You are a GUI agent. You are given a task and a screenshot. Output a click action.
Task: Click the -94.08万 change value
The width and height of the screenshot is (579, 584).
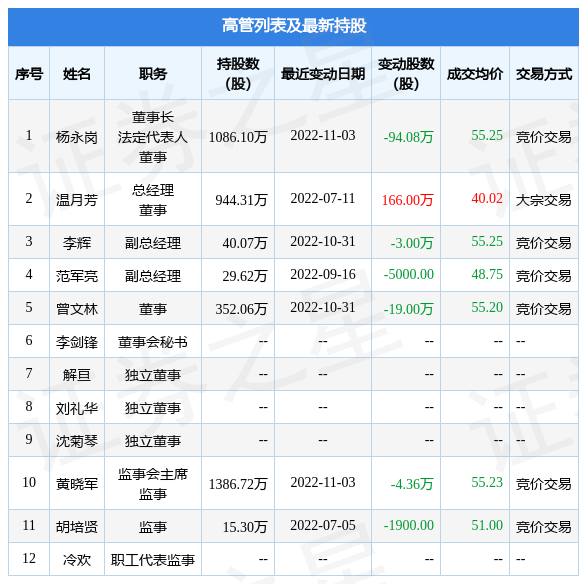coord(408,137)
